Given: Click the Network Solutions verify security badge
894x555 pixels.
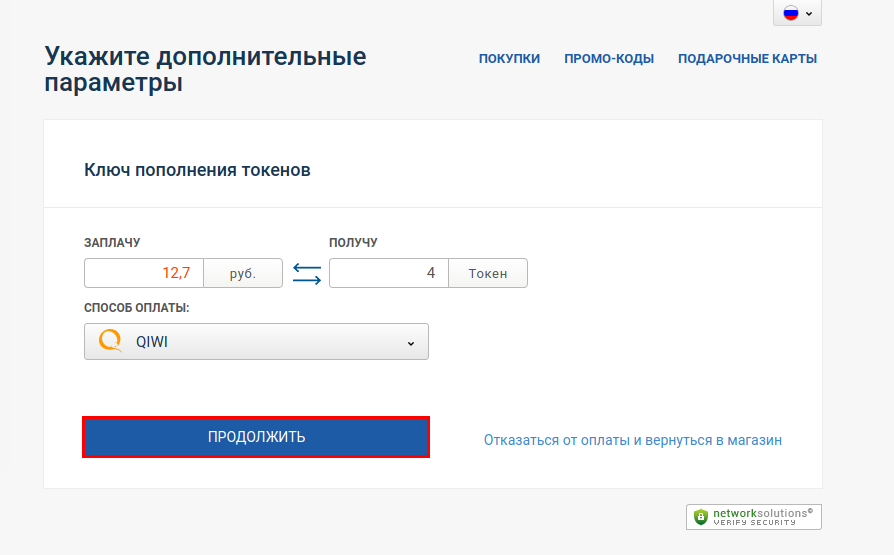Looking at the screenshot, I should 754,517.
